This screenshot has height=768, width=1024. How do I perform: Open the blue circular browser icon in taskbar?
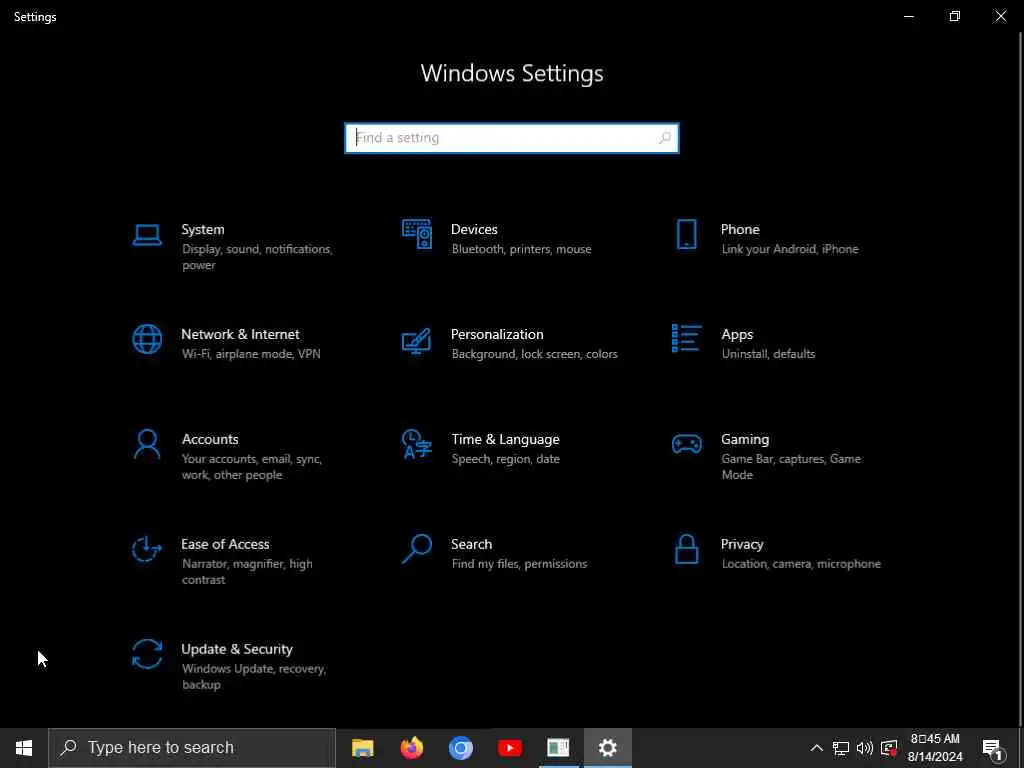pos(460,748)
